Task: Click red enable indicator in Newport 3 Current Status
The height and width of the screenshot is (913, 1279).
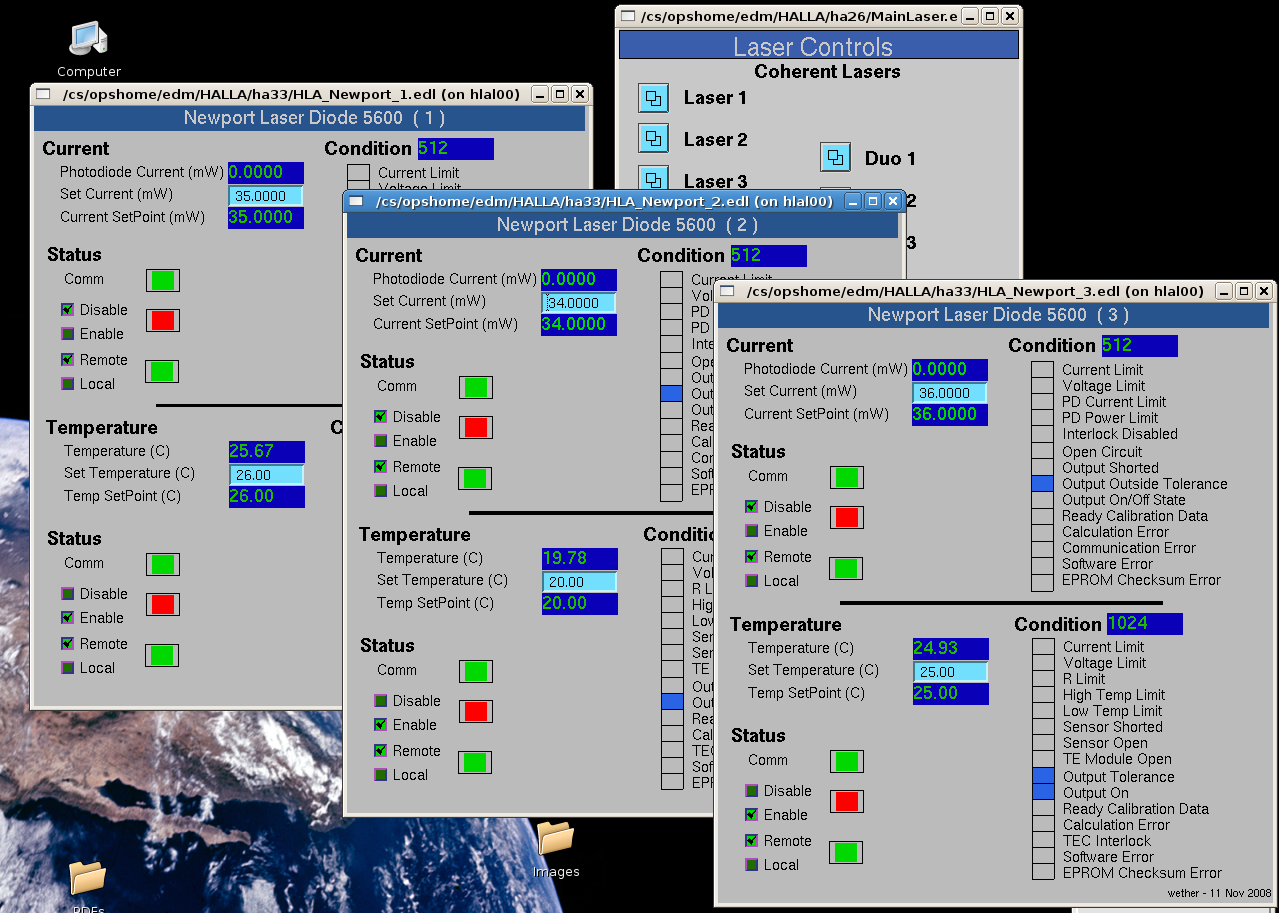Action: coord(846,518)
